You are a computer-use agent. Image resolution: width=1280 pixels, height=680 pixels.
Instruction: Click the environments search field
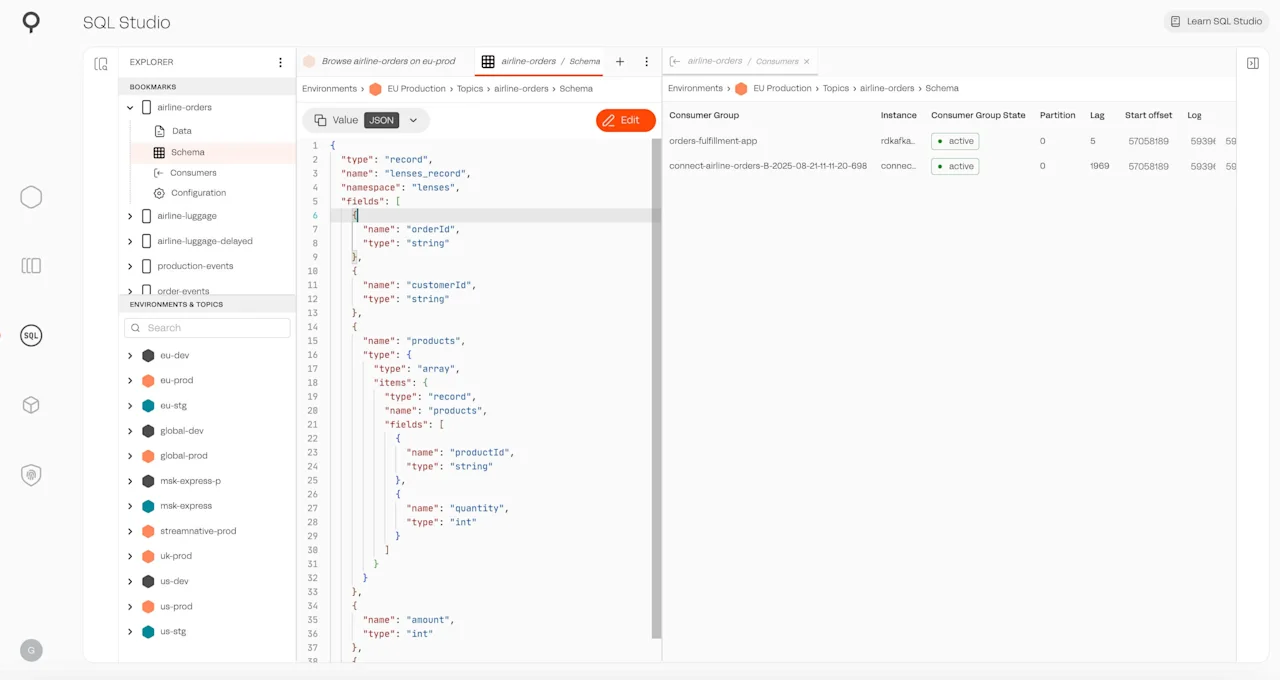click(207, 327)
